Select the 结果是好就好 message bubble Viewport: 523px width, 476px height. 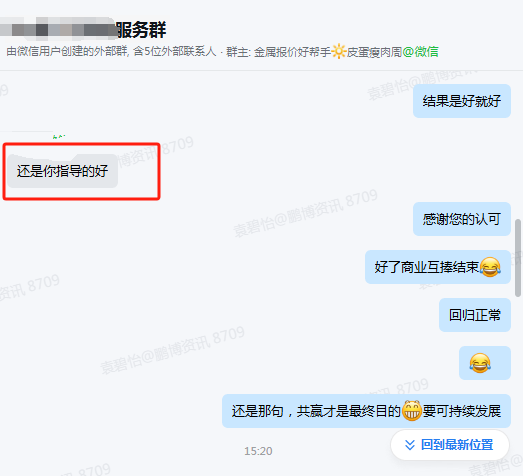tap(462, 101)
